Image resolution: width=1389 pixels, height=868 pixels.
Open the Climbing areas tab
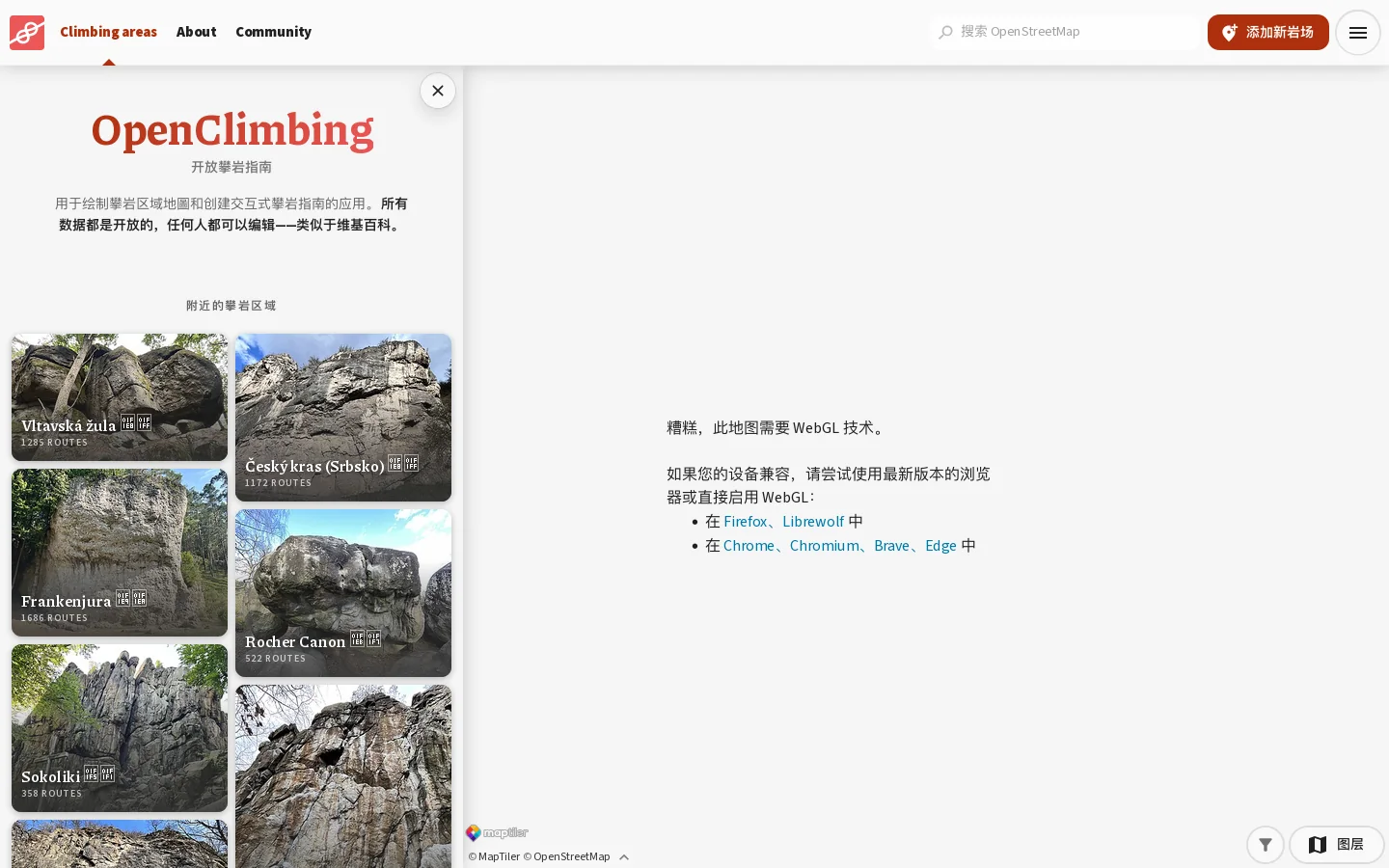click(108, 32)
